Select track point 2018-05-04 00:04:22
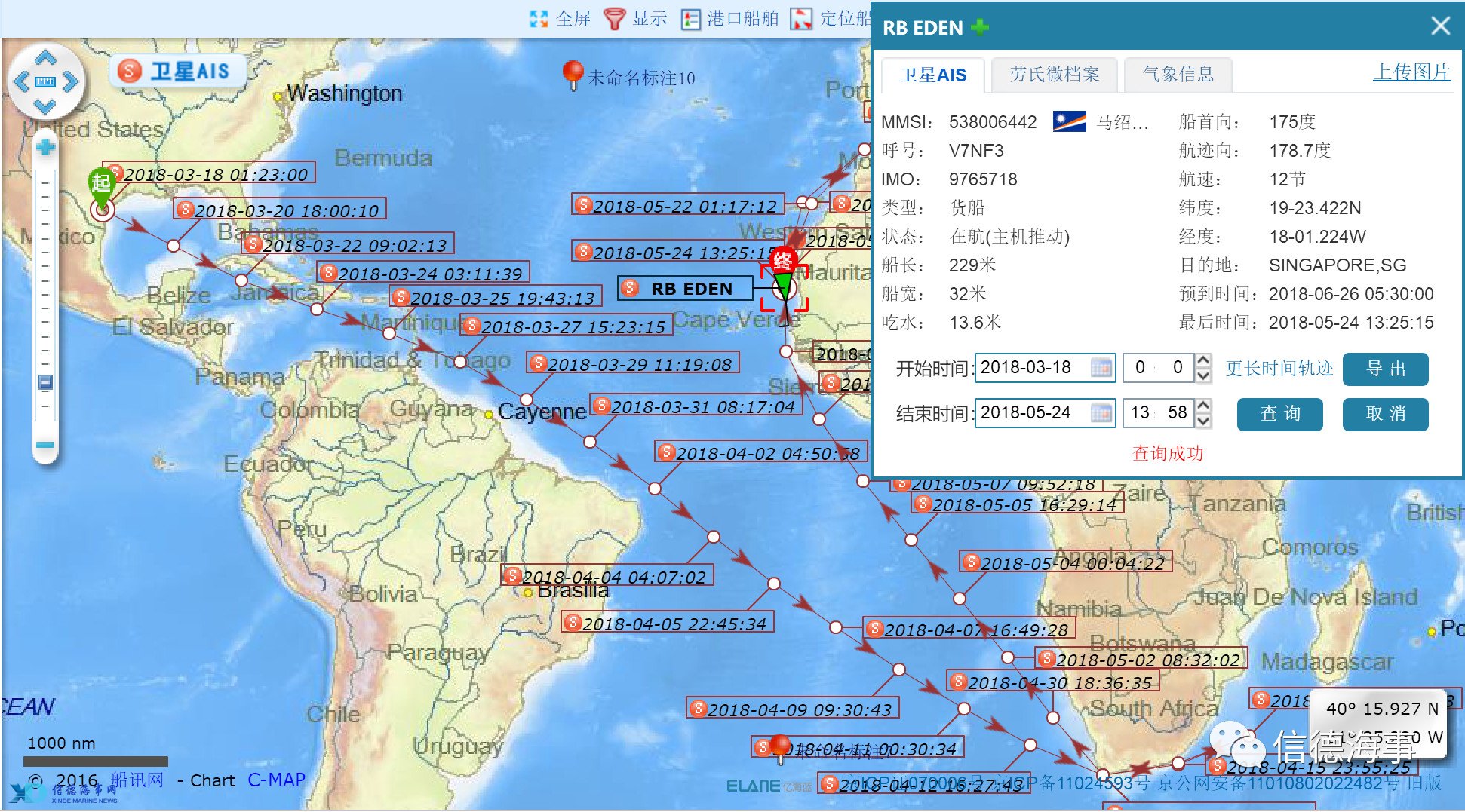 click(1066, 562)
